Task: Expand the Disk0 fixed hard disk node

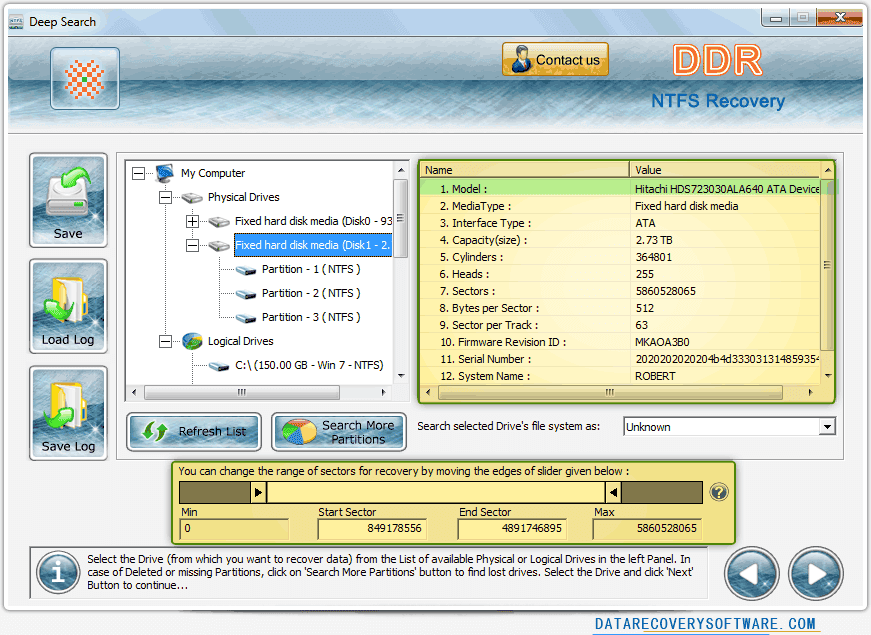Action: point(192,221)
